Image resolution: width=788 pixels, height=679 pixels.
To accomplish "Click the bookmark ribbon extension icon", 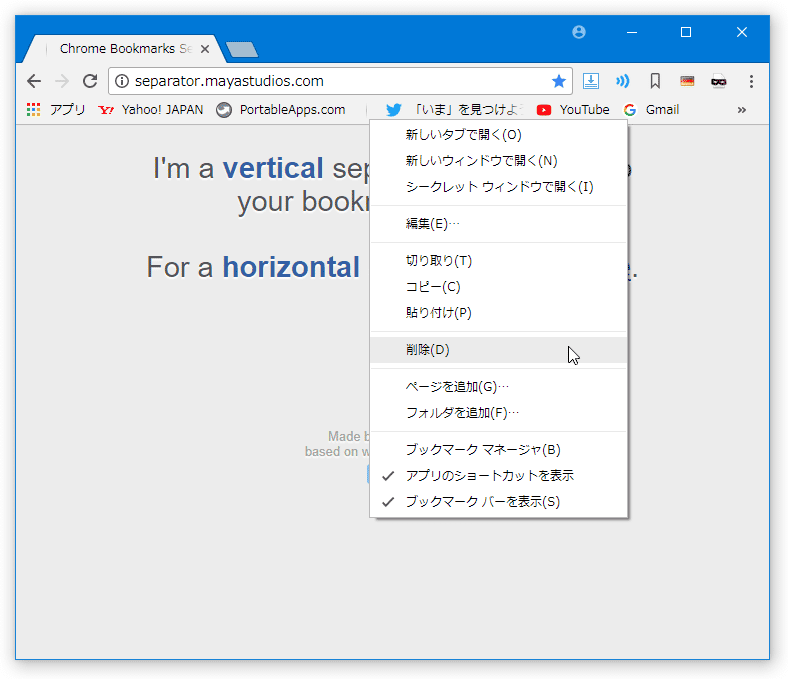I will point(655,81).
